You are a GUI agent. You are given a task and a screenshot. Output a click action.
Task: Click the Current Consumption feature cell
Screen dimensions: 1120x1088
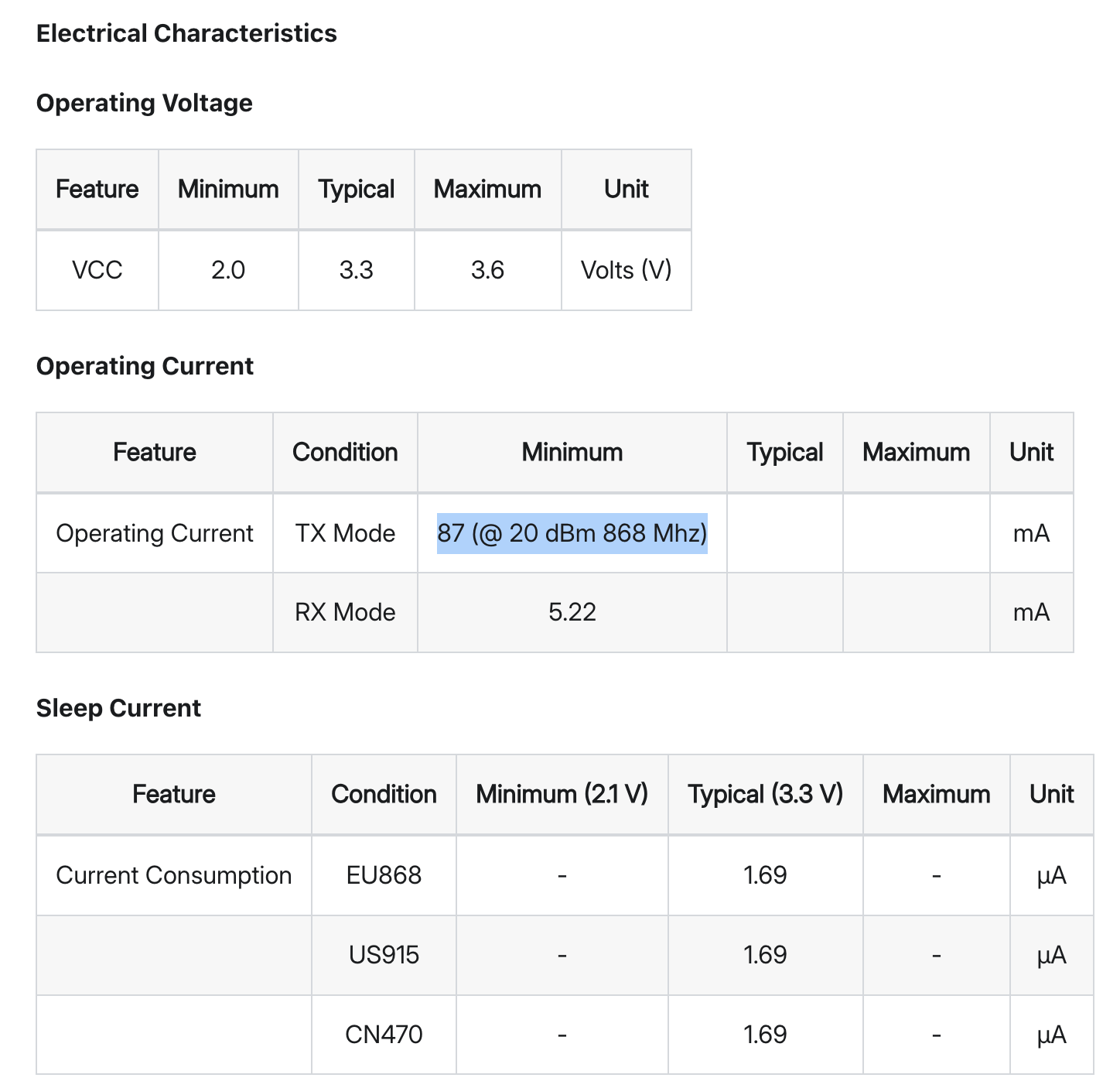173,875
